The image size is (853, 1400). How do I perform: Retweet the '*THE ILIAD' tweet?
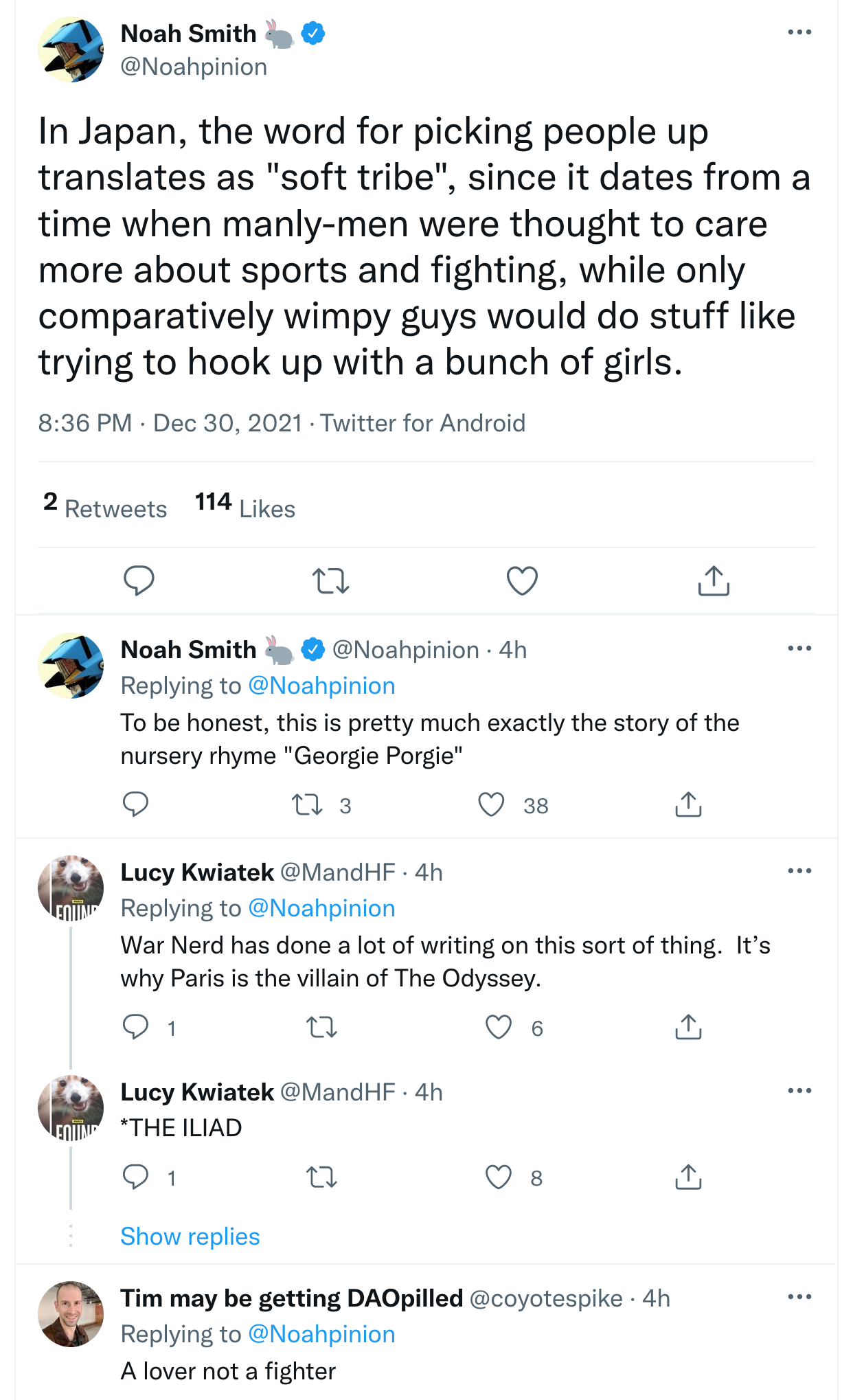321,1177
